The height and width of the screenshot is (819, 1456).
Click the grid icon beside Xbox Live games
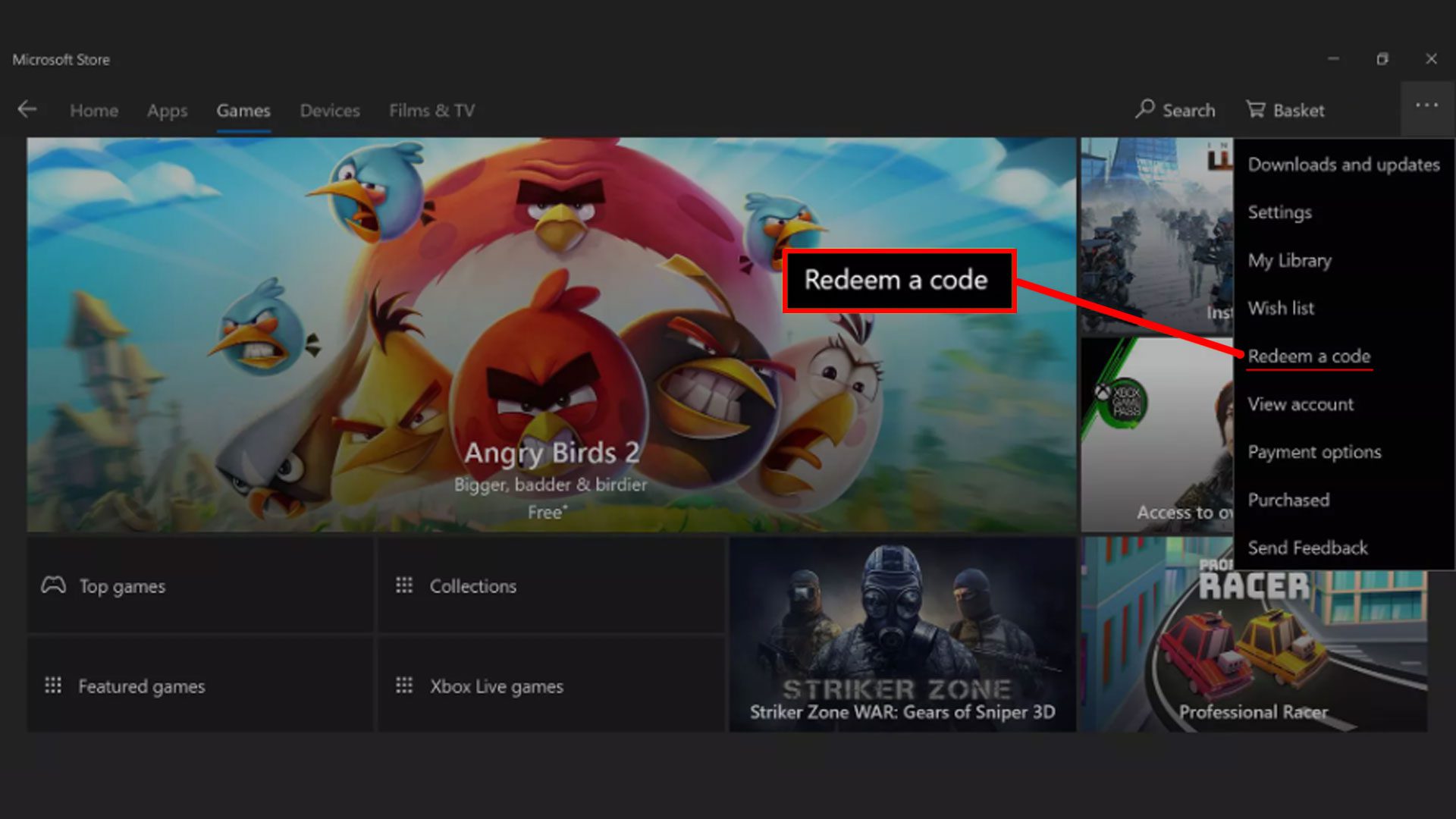tap(404, 686)
